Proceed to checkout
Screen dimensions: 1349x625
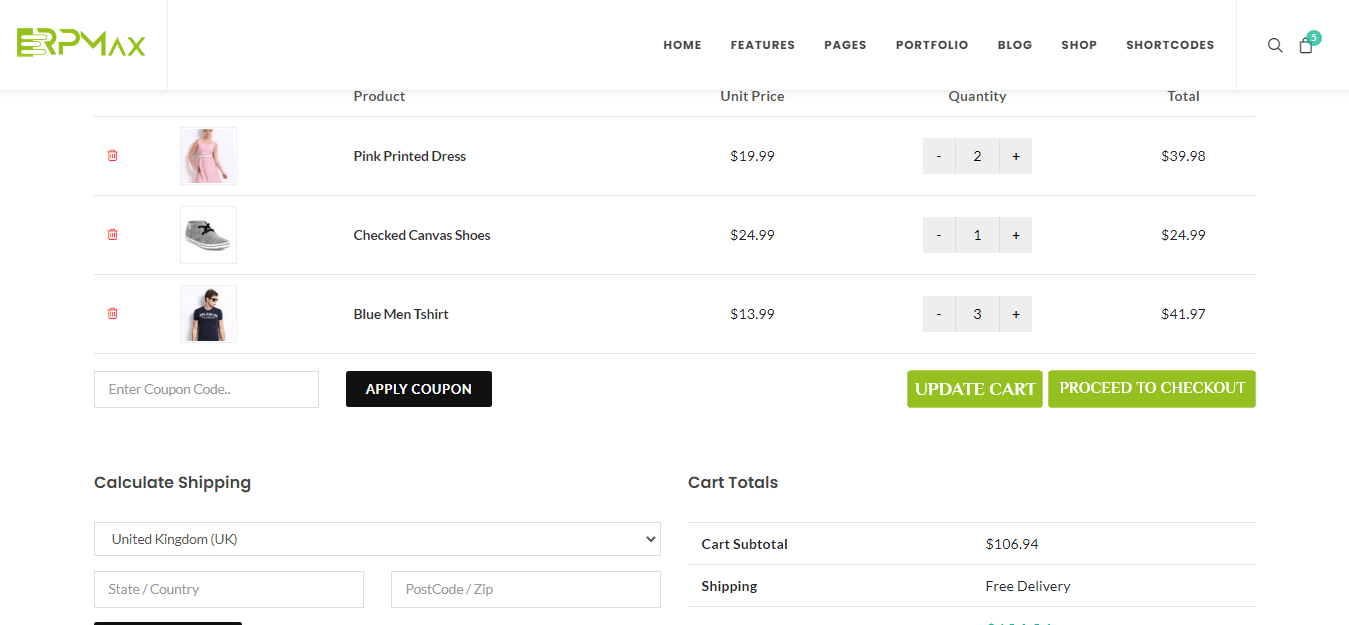(x=1151, y=389)
